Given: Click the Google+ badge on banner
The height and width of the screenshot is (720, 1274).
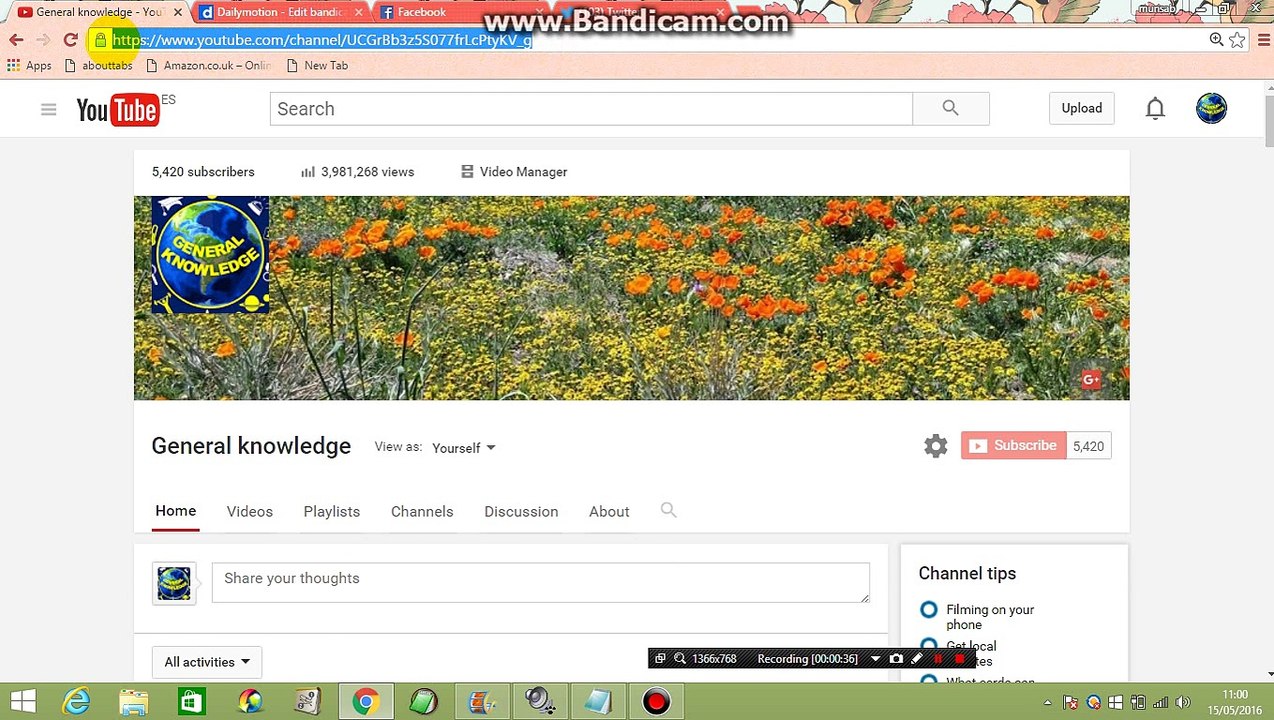Looking at the screenshot, I should point(1091,379).
